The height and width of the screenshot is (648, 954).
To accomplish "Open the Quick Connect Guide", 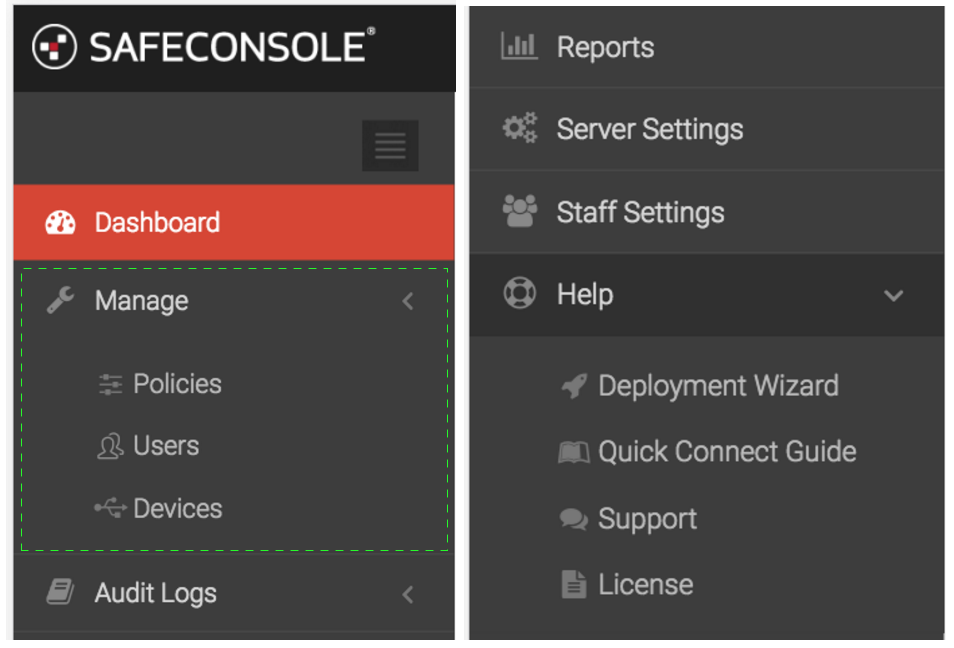I will pos(727,452).
